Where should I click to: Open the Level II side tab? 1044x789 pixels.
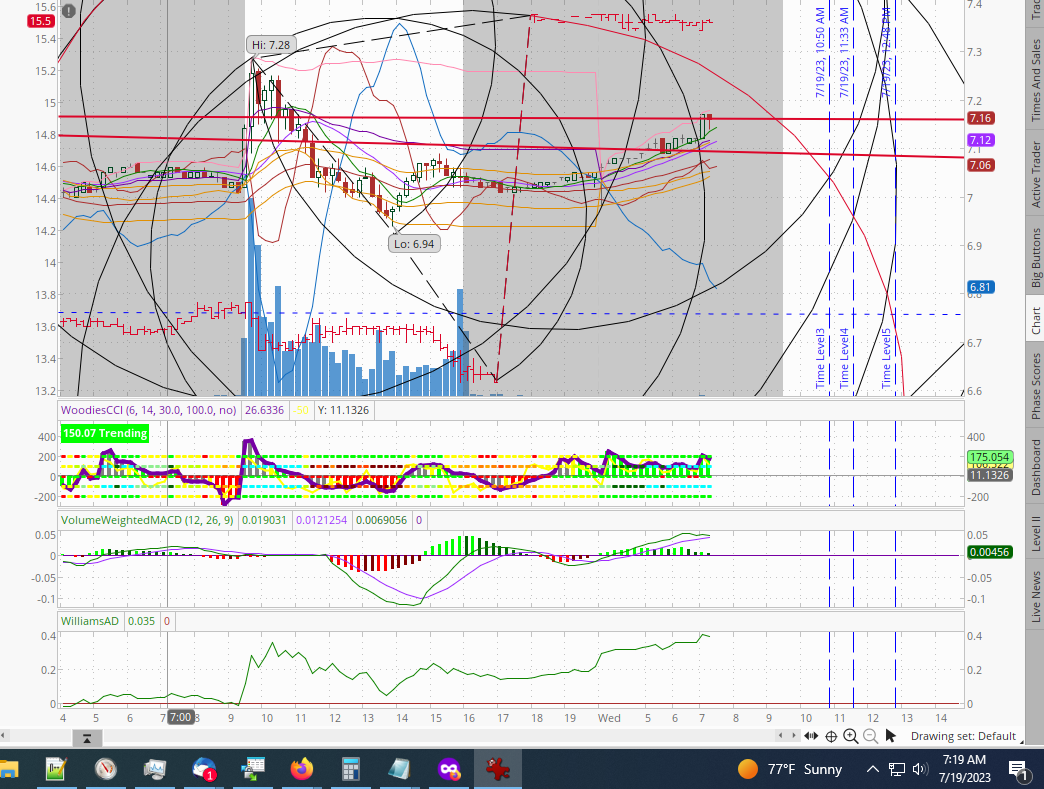pyautogui.click(x=1035, y=526)
